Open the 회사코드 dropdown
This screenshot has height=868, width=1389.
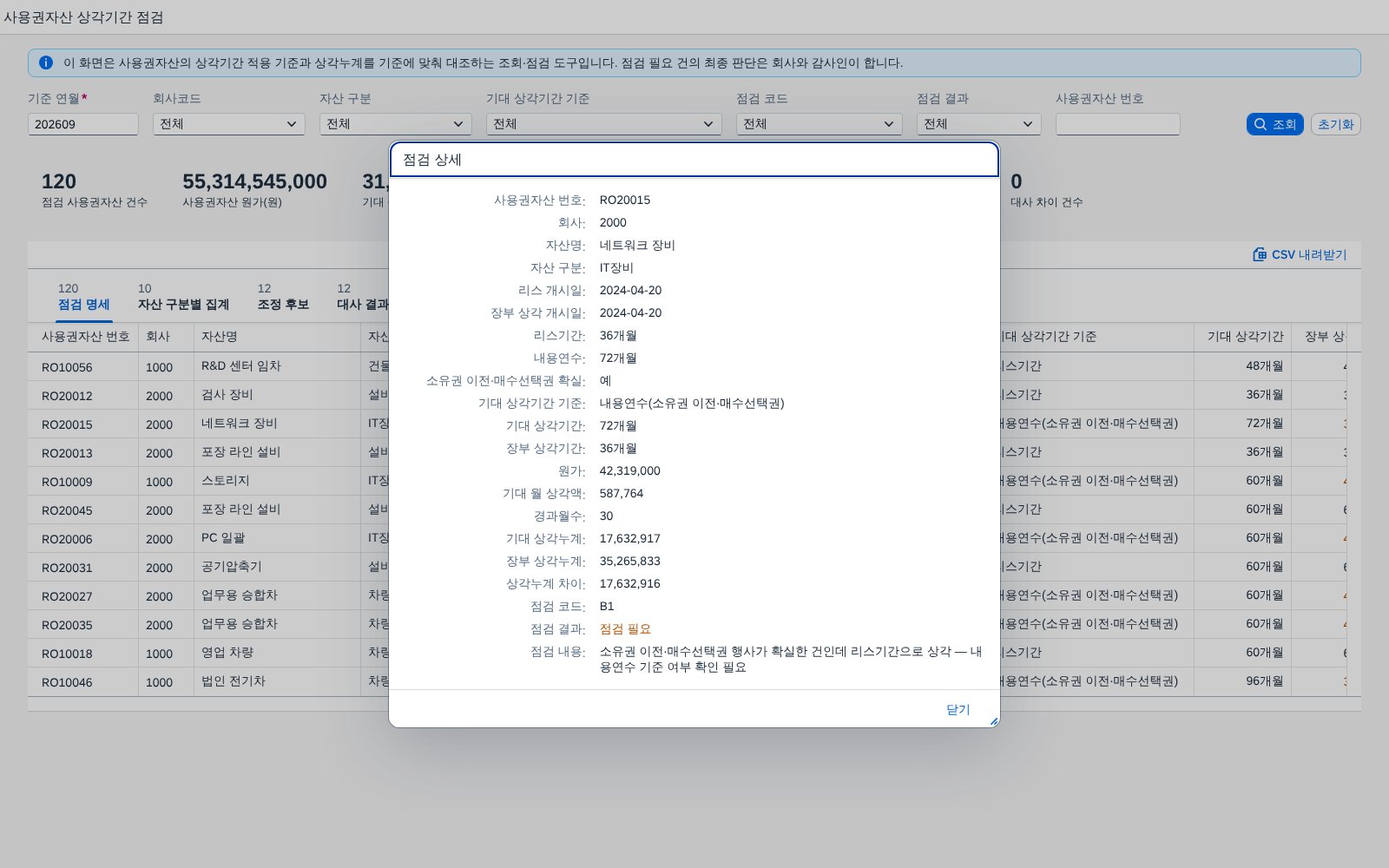point(229,124)
